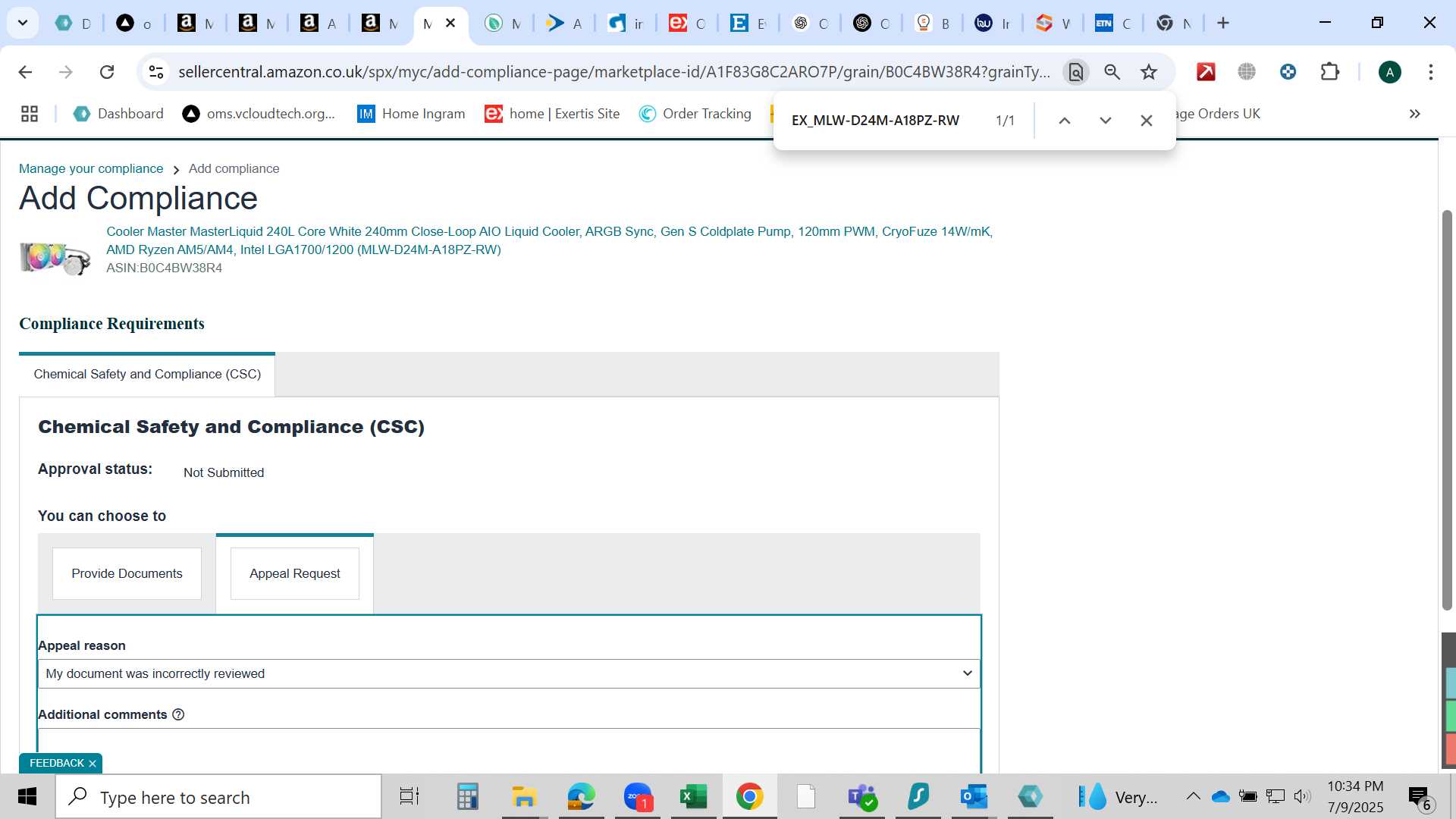Viewport: 1456px width, 819px height.
Task: Open the extensions puzzle icon
Action: (1330, 72)
